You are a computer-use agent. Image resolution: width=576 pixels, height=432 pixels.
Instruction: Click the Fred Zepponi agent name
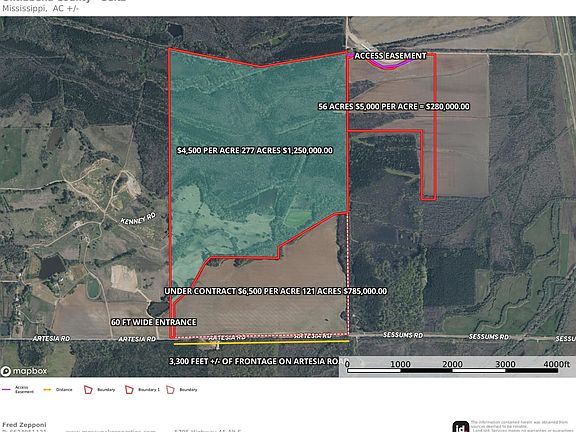pyautogui.click(x=24, y=425)
